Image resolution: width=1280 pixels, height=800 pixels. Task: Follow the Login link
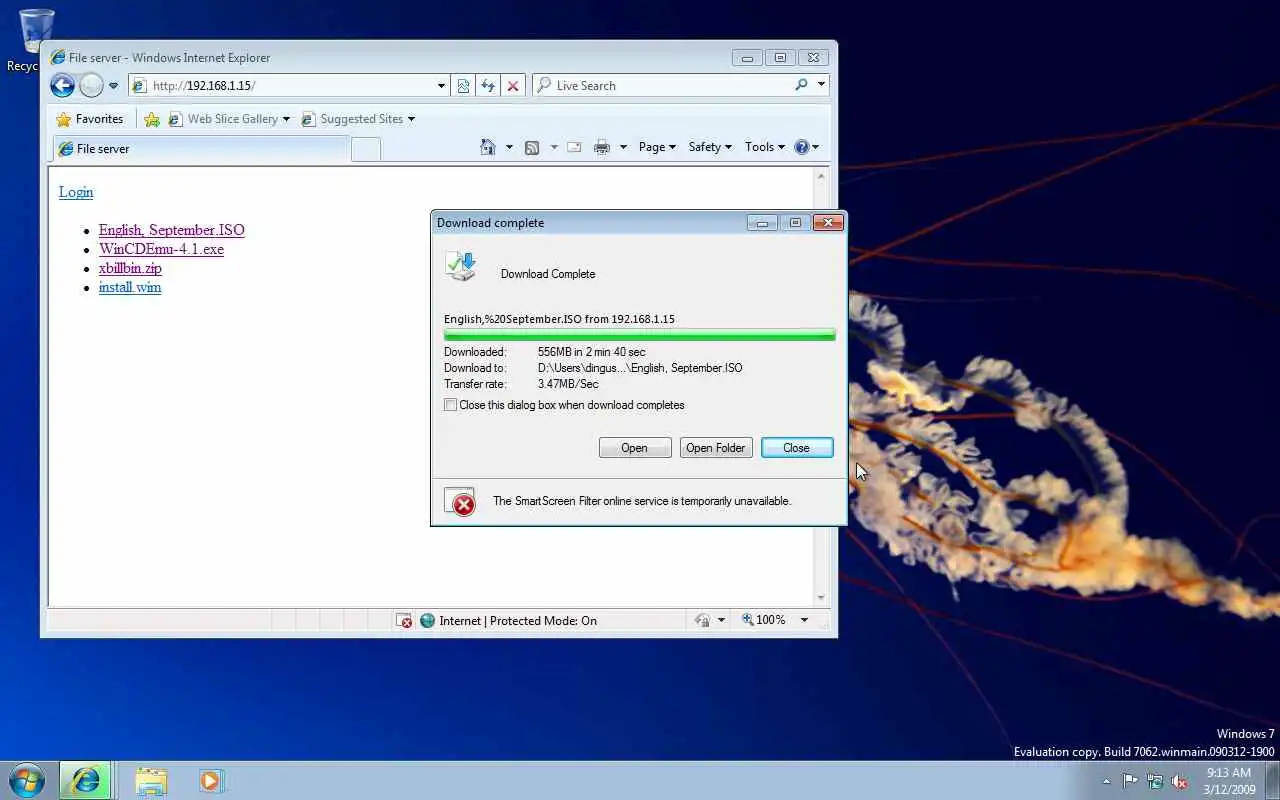(76, 192)
